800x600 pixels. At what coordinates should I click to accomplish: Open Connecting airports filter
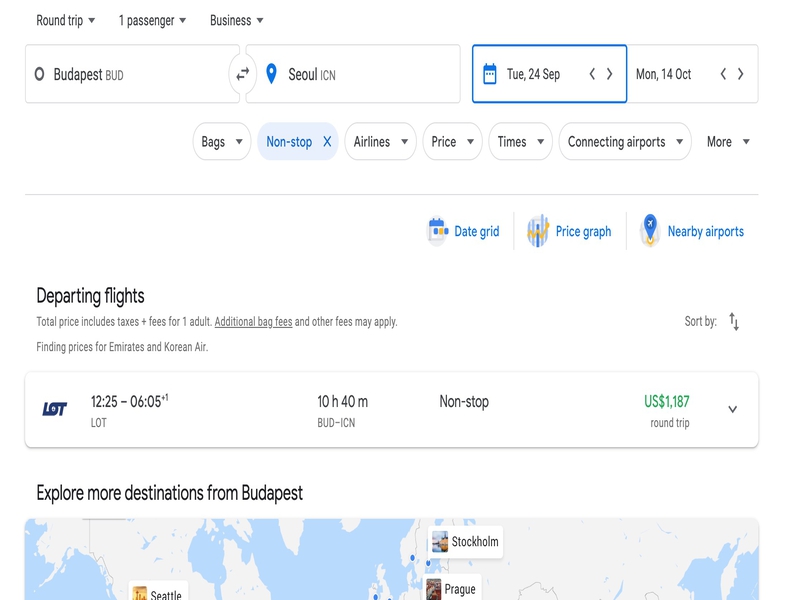(624, 142)
